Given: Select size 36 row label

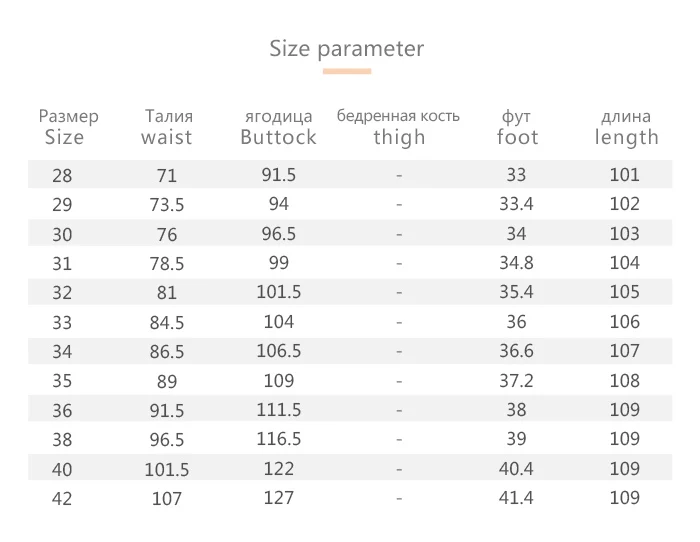Looking at the screenshot, I should click(62, 410).
